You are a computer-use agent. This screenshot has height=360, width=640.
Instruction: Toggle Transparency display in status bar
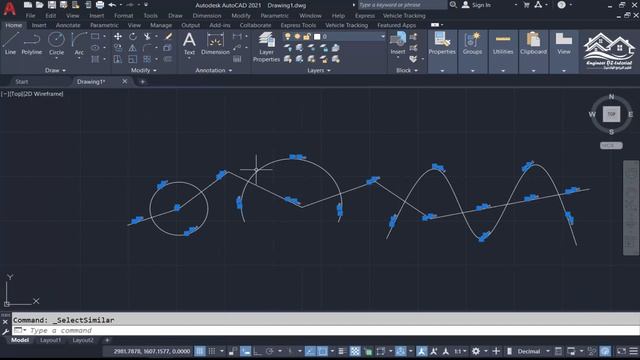(355, 351)
